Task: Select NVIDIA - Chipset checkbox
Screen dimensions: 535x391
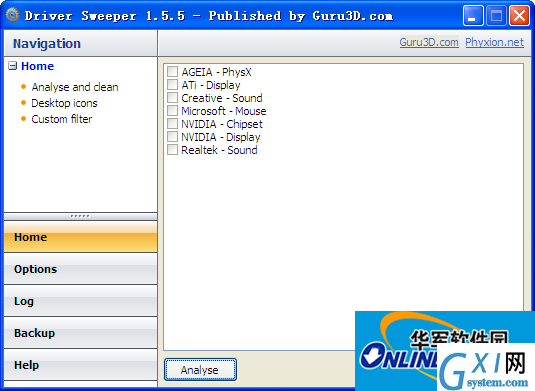Action: pos(172,124)
